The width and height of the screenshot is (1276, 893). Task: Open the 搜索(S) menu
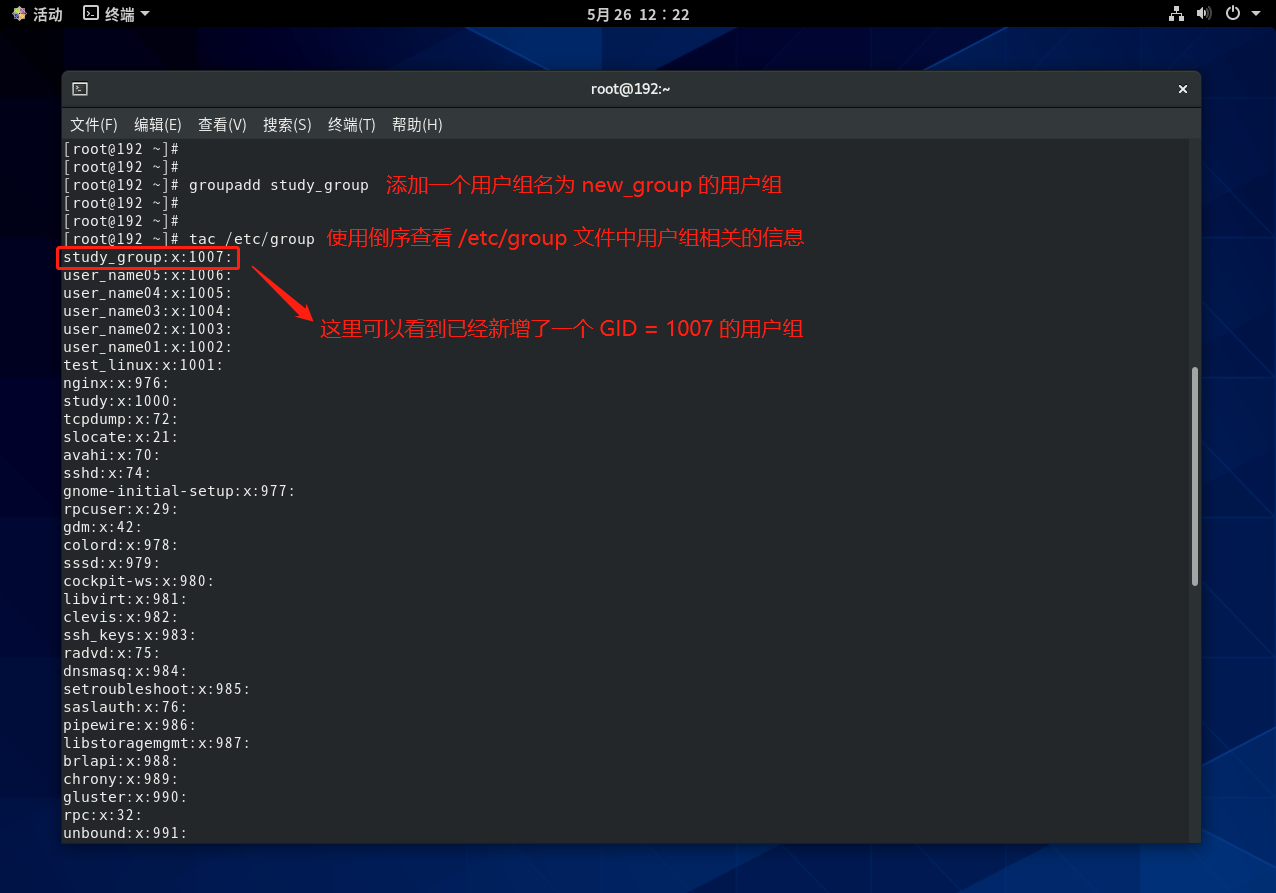[x=287, y=125]
